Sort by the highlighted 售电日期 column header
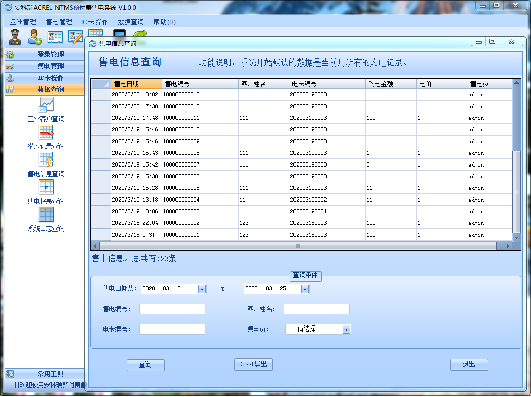The image size is (531, 397). pos(136,84)
